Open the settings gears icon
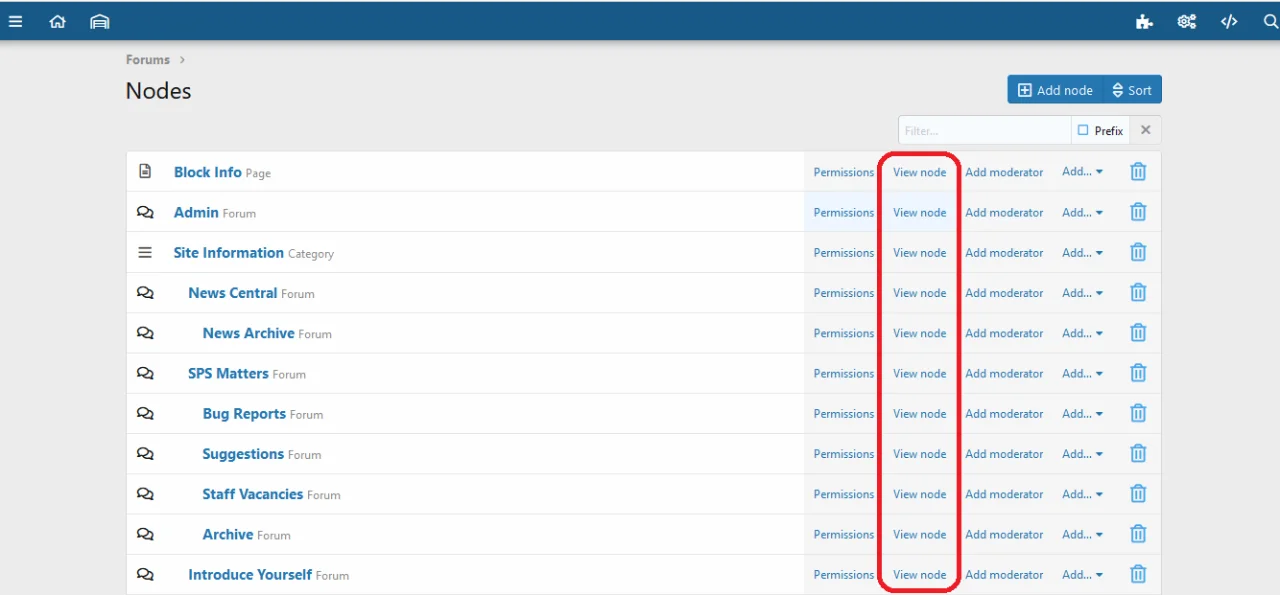Viewport: 1280px width, 595px height. point(1187,21)
